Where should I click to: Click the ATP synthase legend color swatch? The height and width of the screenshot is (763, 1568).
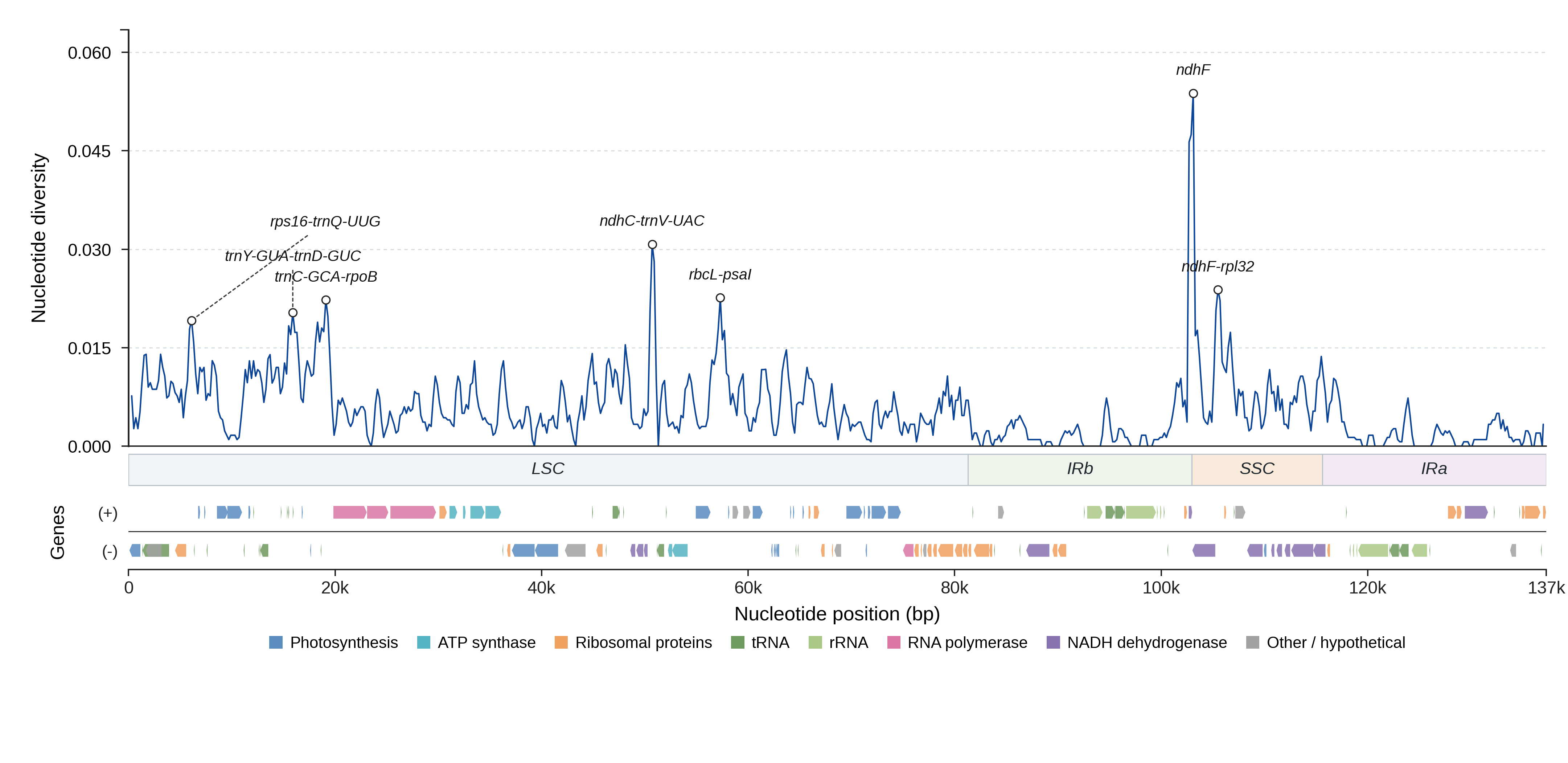[424, 642]
